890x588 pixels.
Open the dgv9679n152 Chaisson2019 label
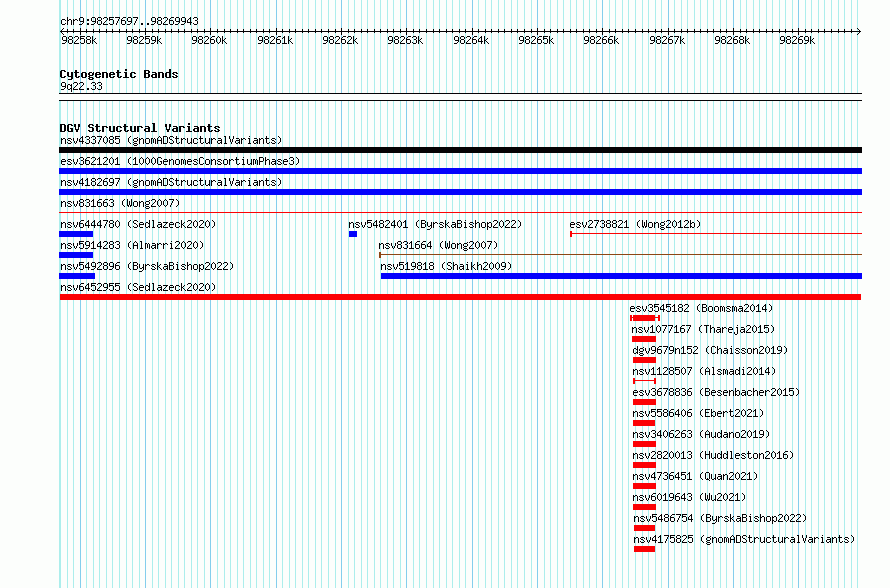click(710, 350)
